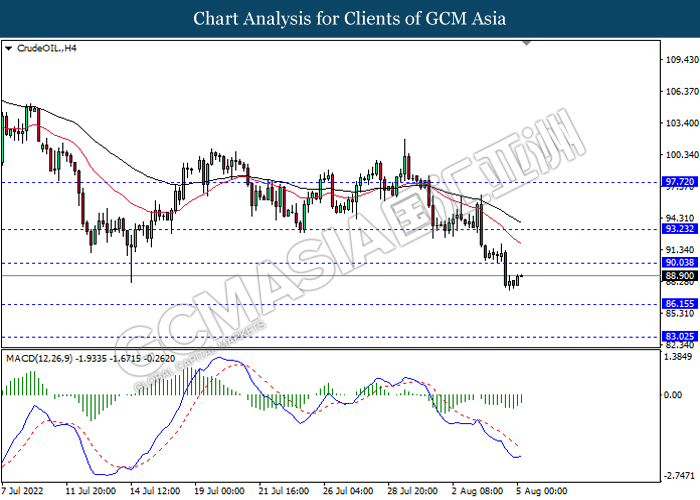Click the 103.400 price axis value
Screen dimensions: 700x500
682,123
